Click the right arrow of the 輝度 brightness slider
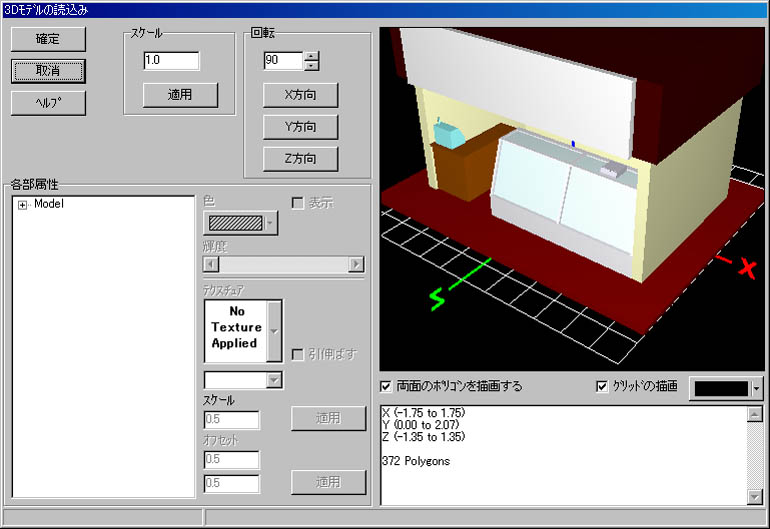This screenshot has height=529, width=770. [x=356, y=264]
